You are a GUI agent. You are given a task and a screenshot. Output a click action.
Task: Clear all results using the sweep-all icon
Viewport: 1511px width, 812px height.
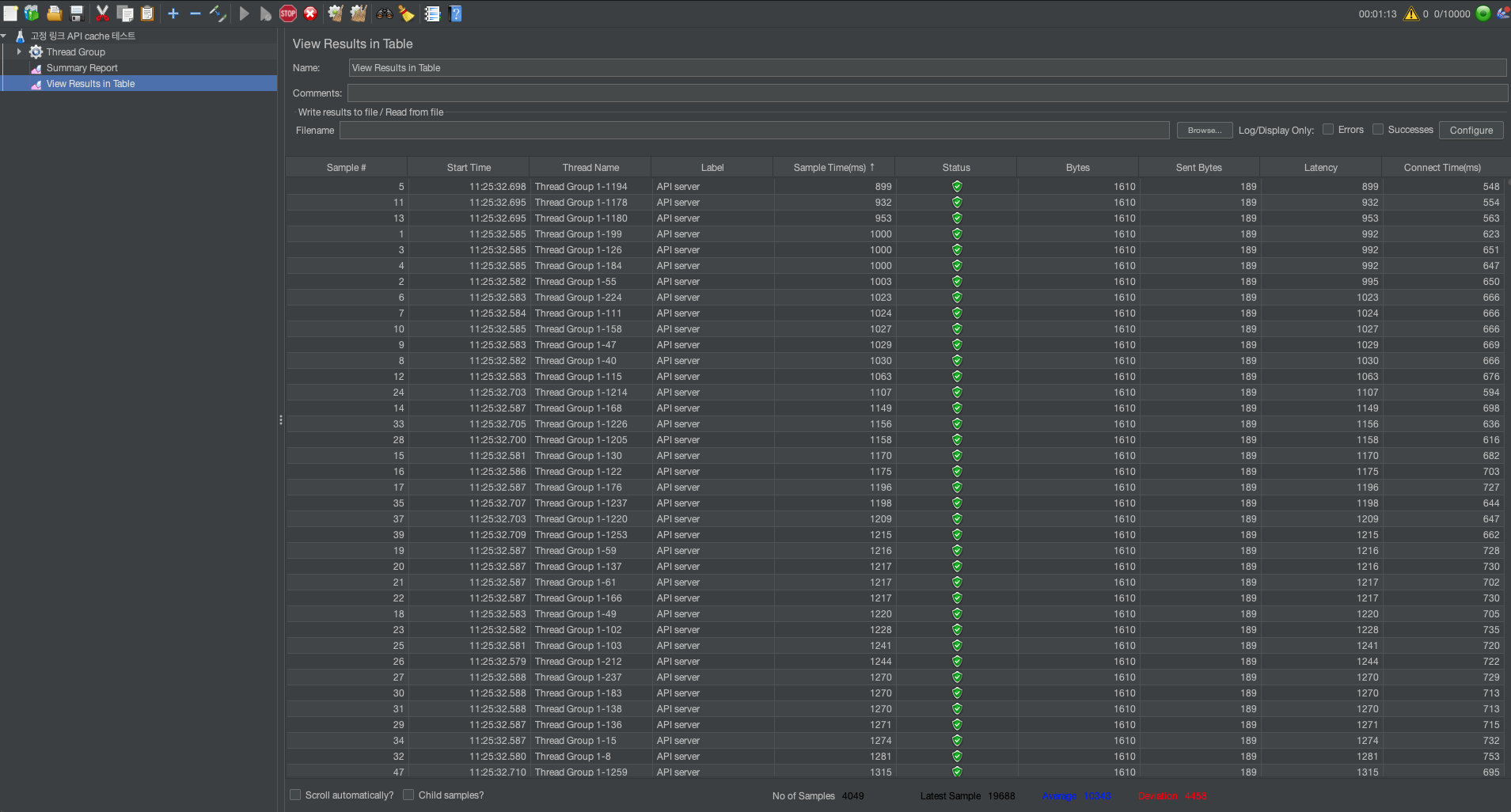point(358,13)
